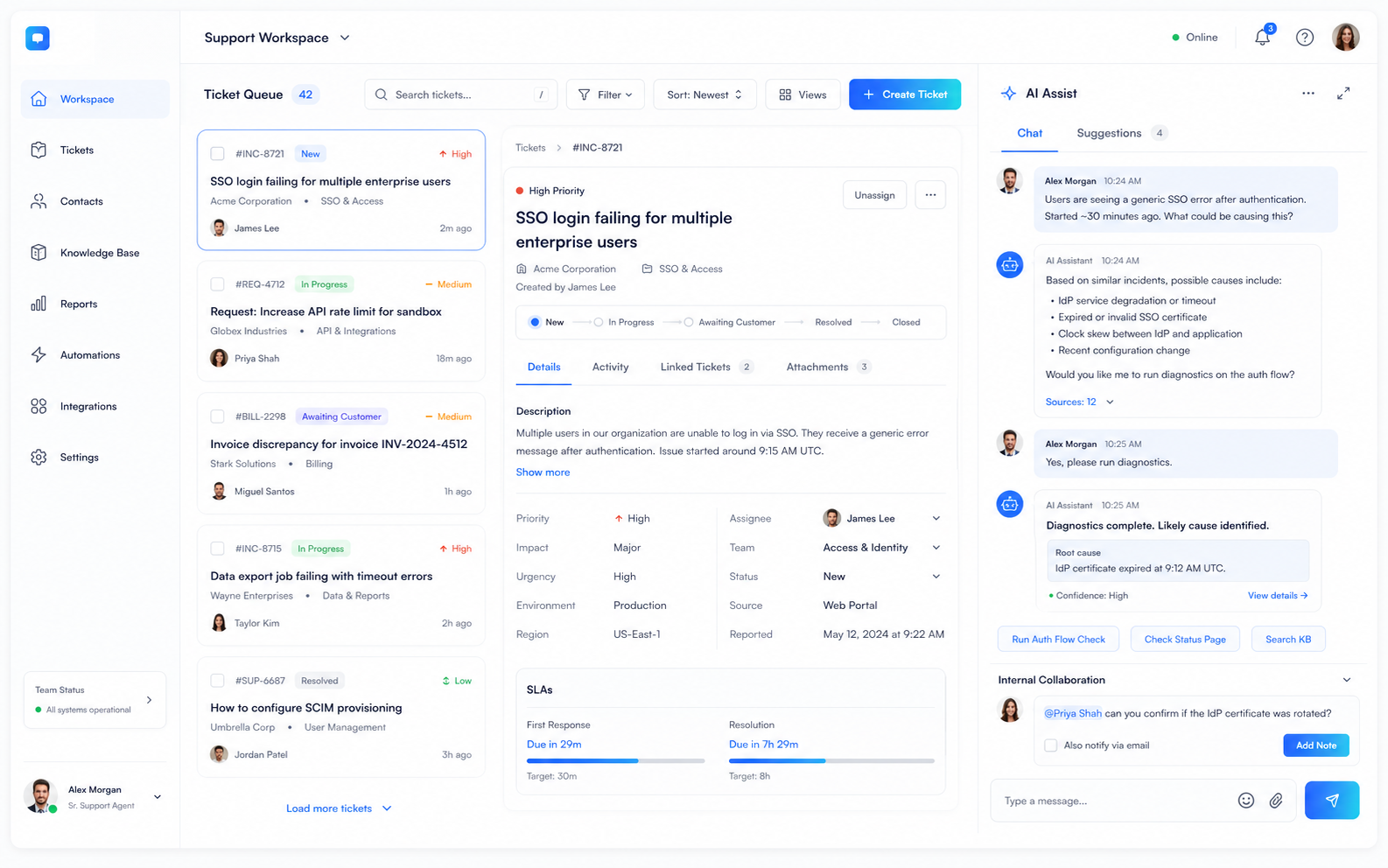Image resolution: width=1388 pixels, height=868 pixels.
Task: Click AI Assistant bot avatar at 10:24 AM
Action: tap(1010, 264)
